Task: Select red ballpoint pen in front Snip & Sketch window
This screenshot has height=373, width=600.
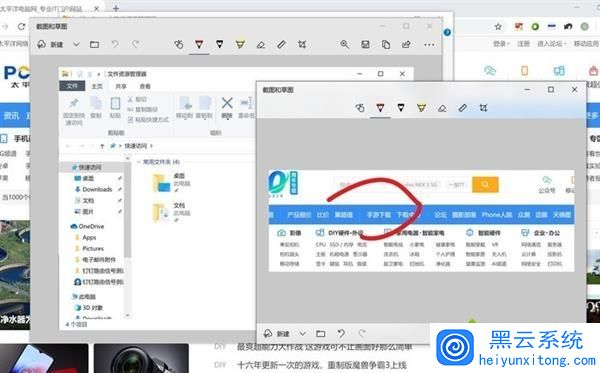Action: pyautogui.click(x=380, y=108)
